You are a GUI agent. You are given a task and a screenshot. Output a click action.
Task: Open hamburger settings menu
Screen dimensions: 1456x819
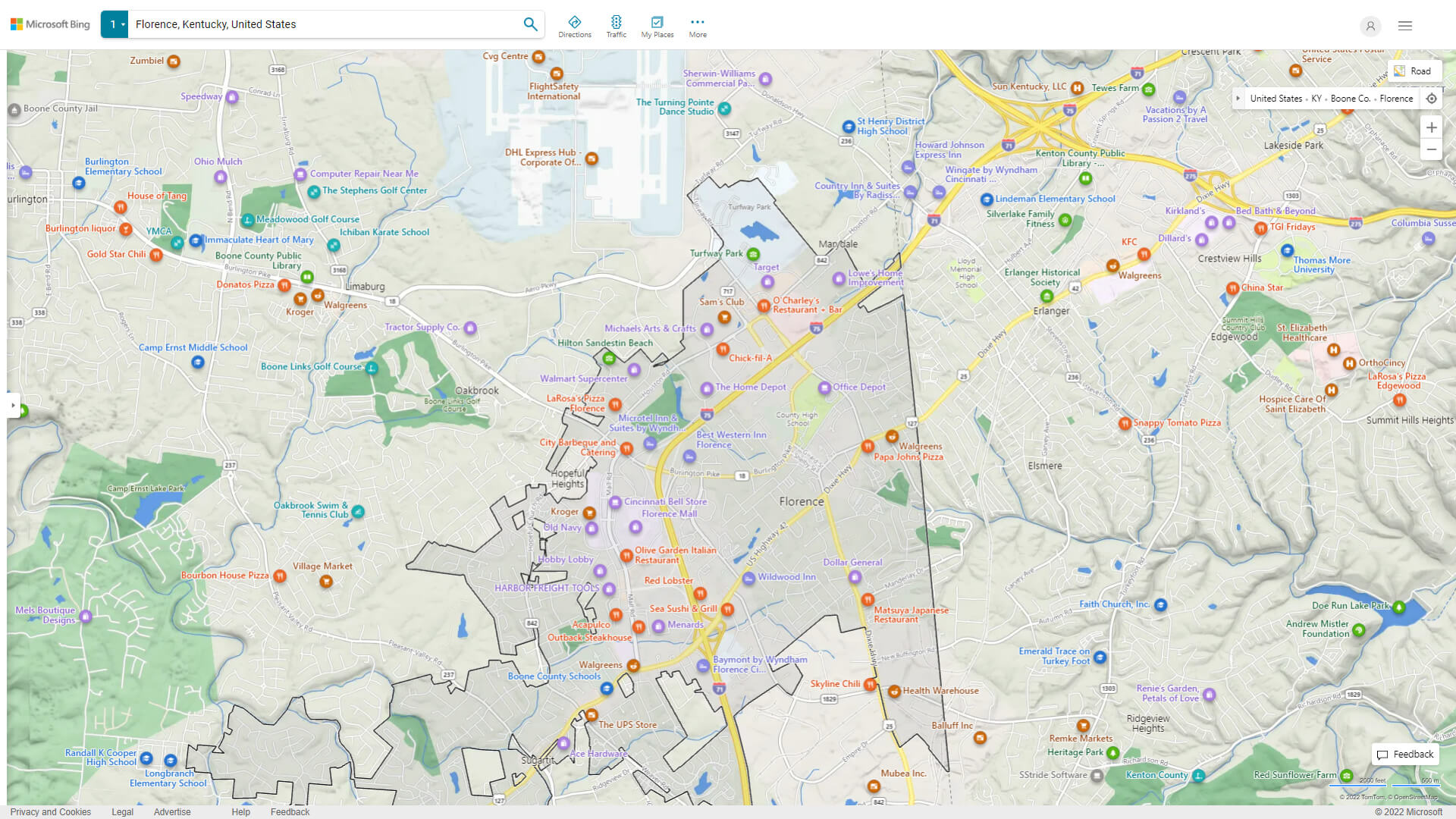coord(1405,26)
